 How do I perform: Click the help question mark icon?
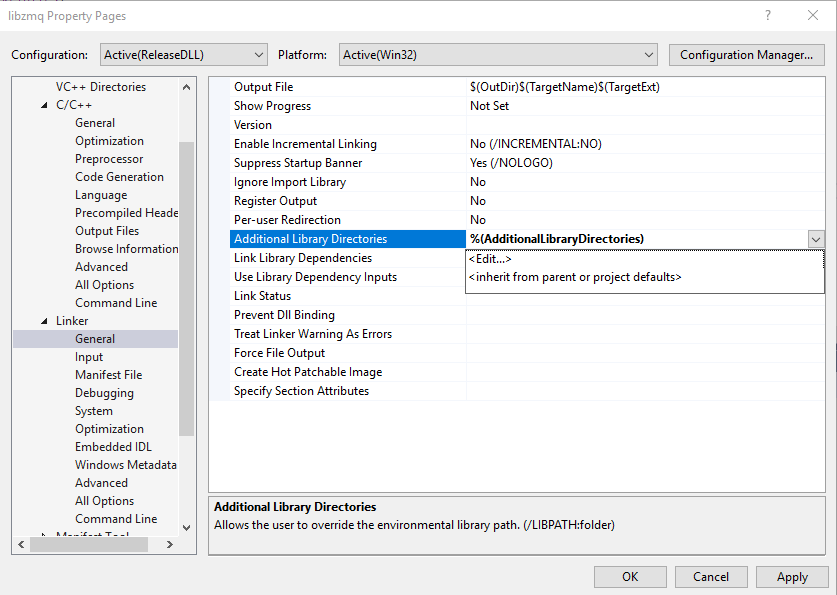[x=767, y=15]
